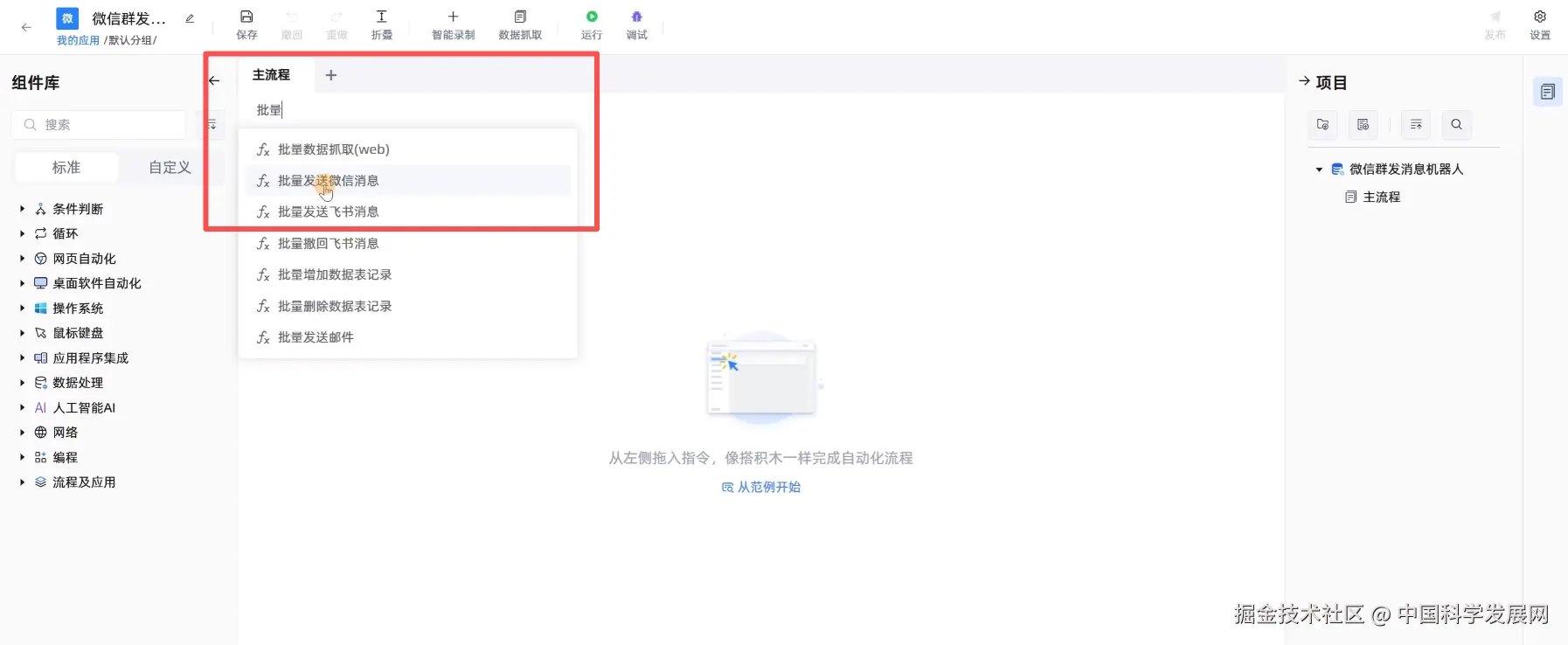Expand the 网络 category
The image size is (1568, 645).
tap(22, 432)
